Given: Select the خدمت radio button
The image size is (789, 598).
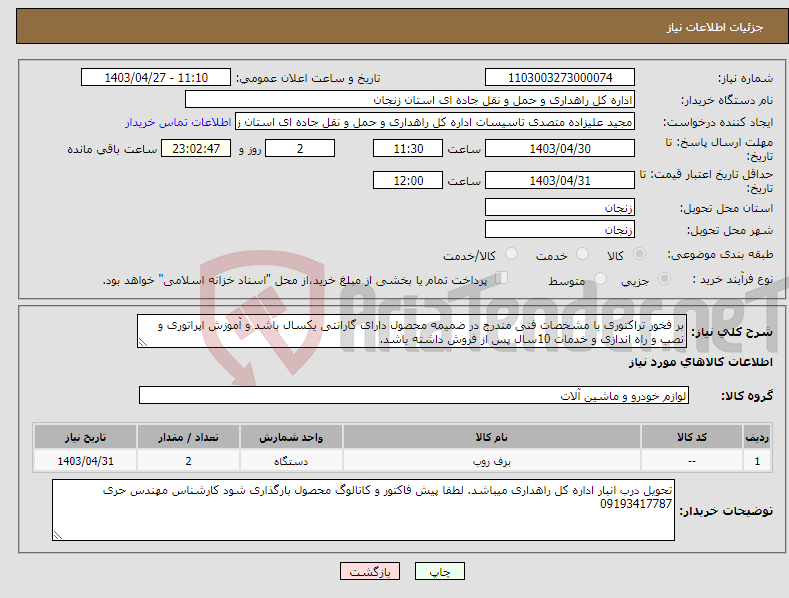Looking at the screenshot, I should click(582, 254).
